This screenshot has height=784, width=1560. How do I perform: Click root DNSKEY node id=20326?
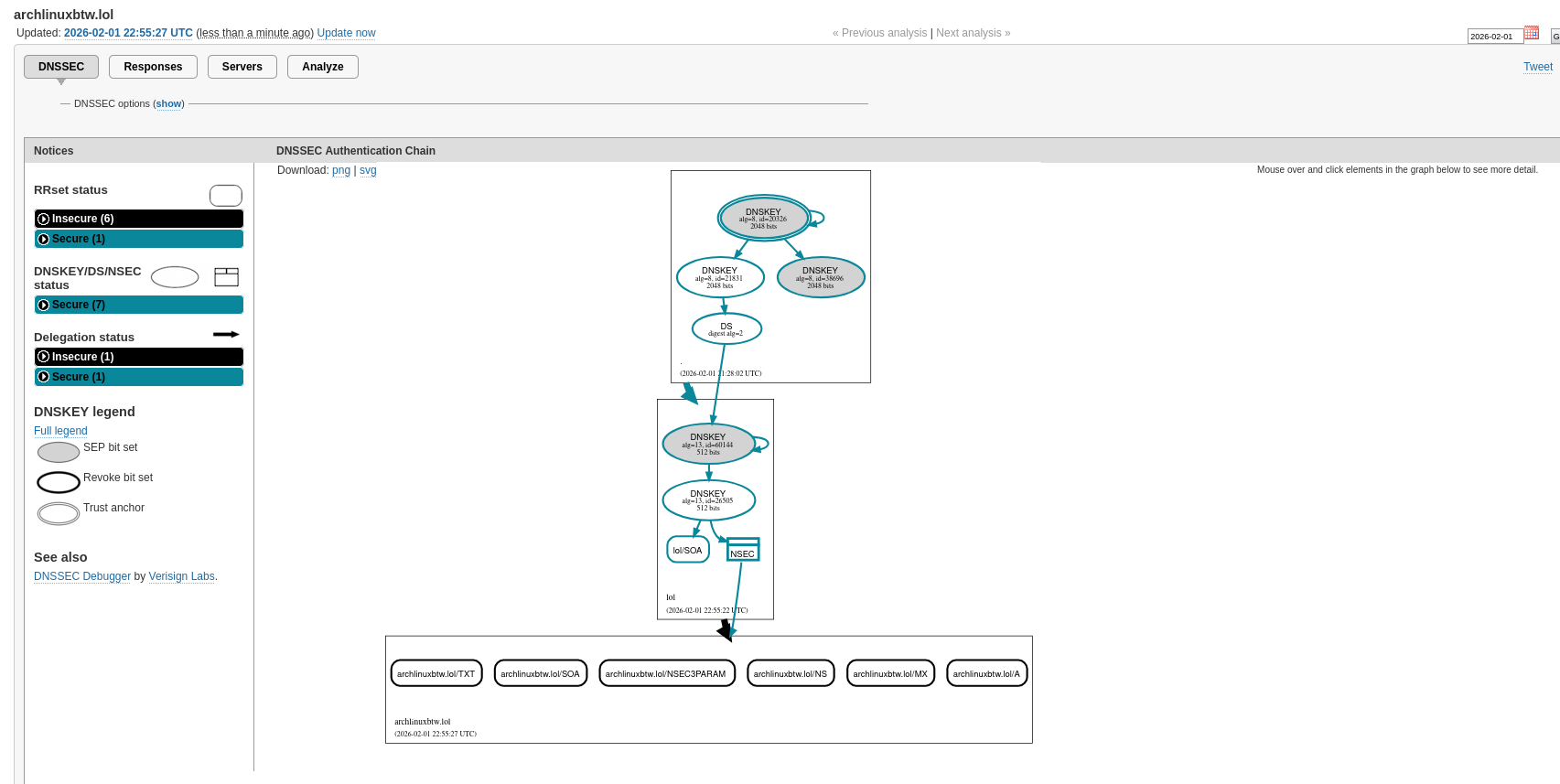[x=763, y=218]
